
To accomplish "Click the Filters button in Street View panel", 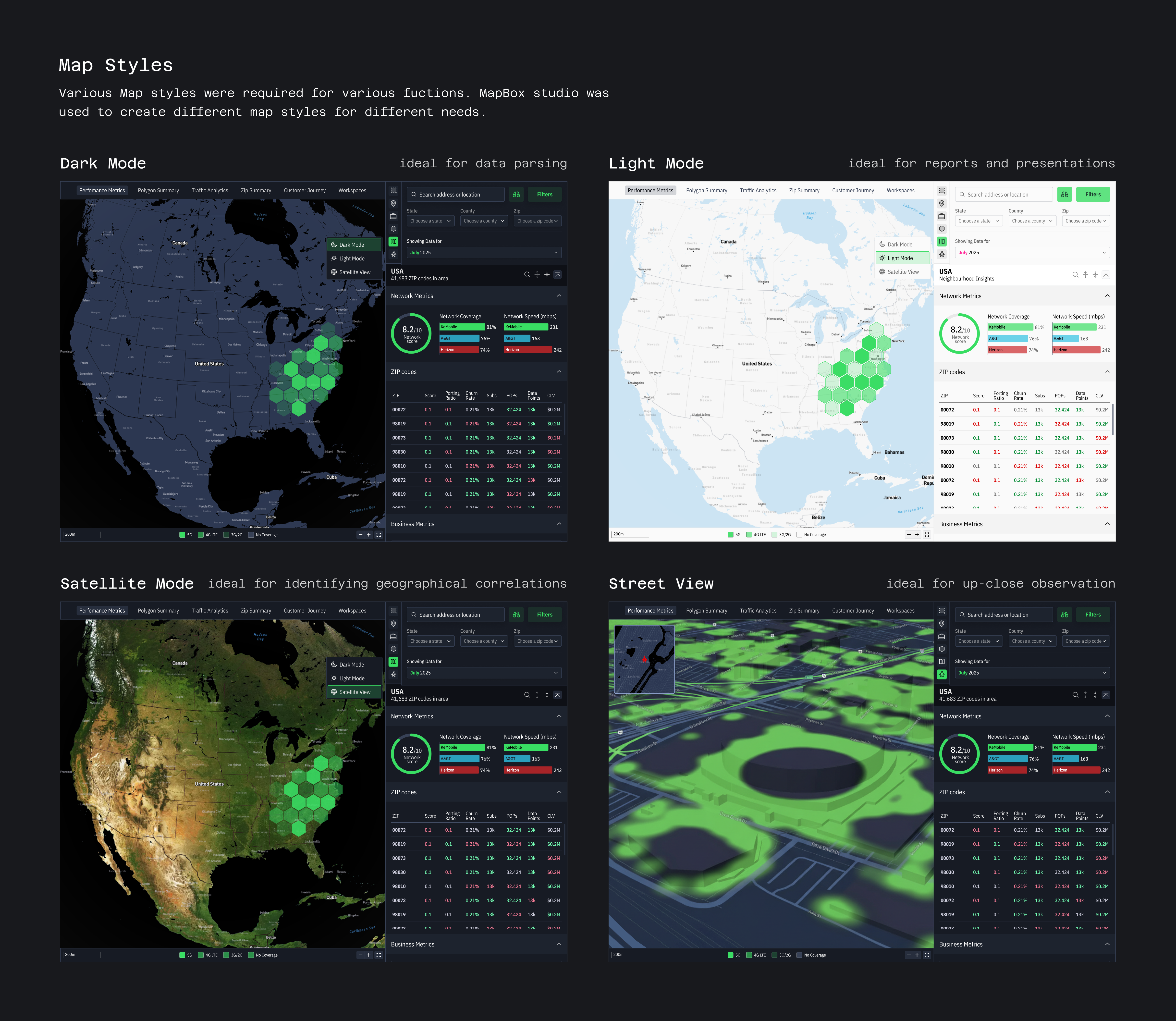I will pos(1093,615).
